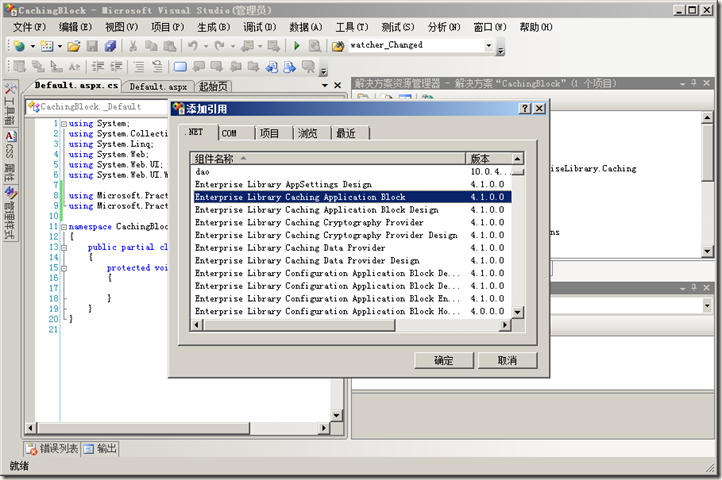
Task: Open the Undo history dropdown arrow
Action: 205,46
